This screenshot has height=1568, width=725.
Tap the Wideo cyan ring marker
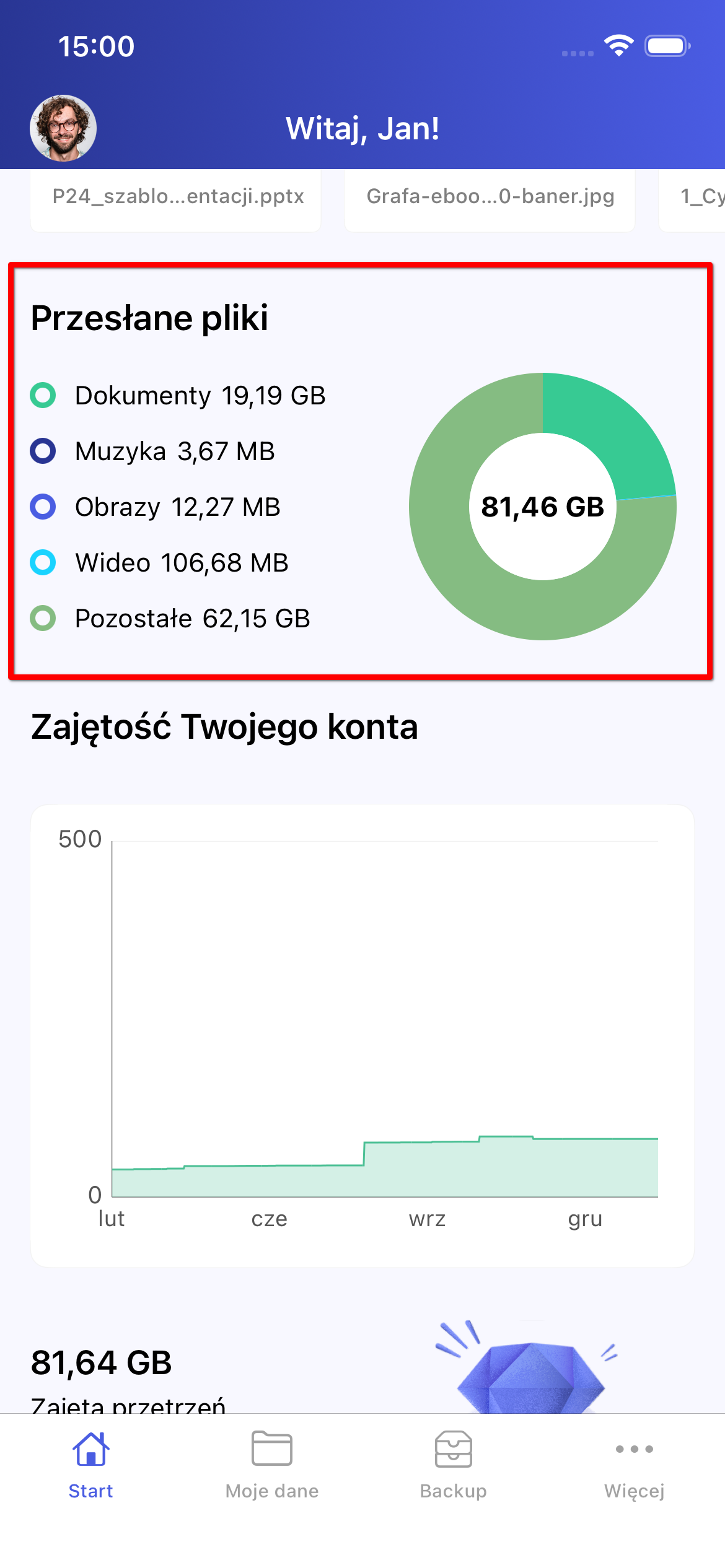(x=43, y=562)
